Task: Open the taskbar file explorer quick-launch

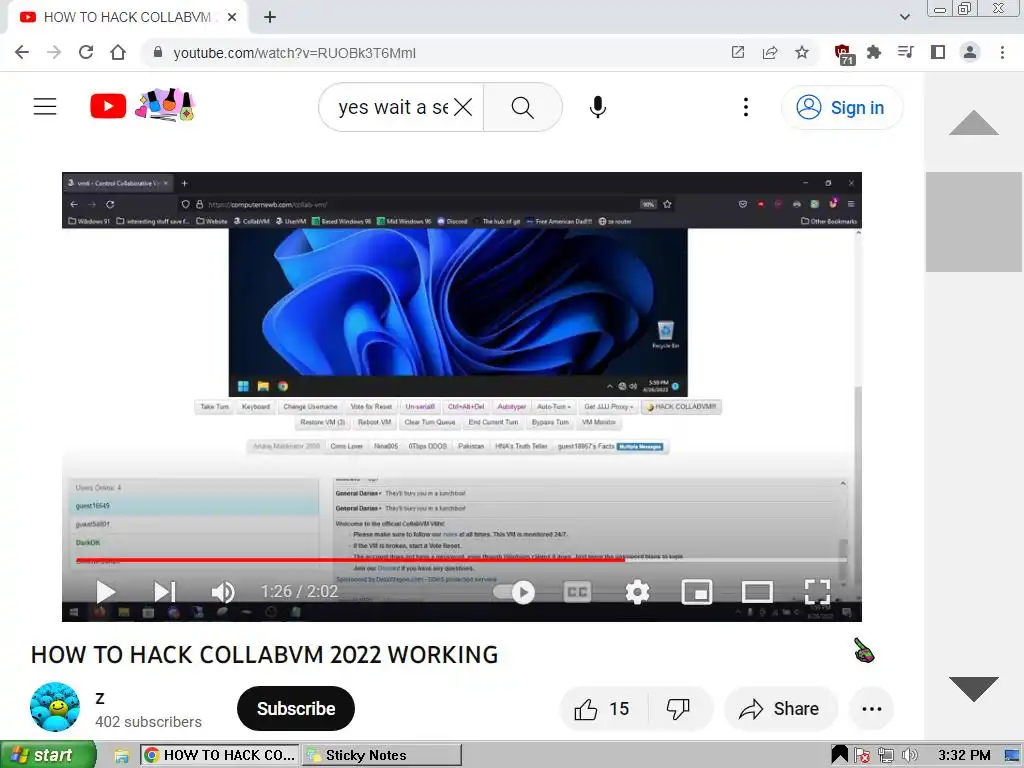Action: click(121, 756)
